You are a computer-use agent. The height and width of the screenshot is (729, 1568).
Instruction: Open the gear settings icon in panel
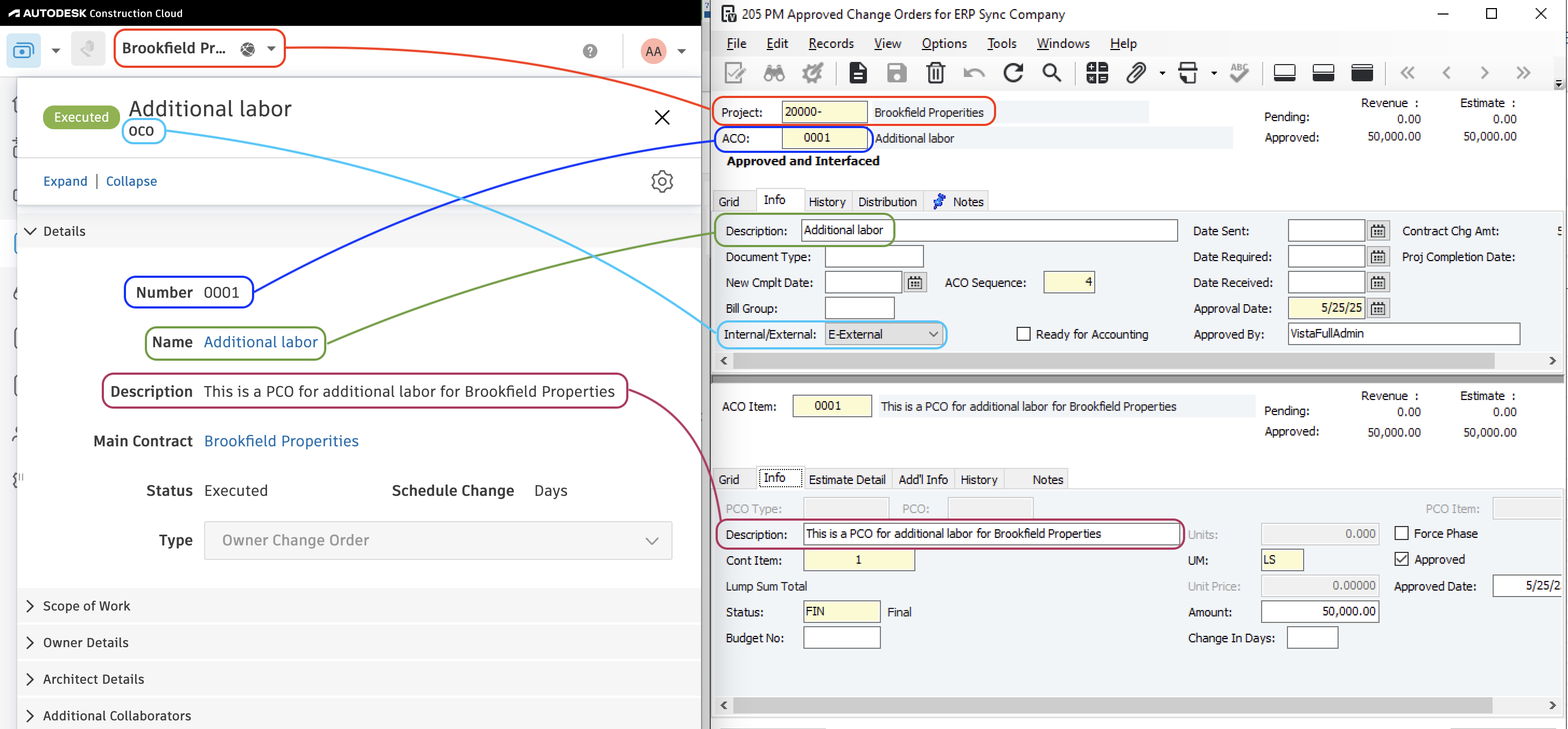tap(662, 181)
